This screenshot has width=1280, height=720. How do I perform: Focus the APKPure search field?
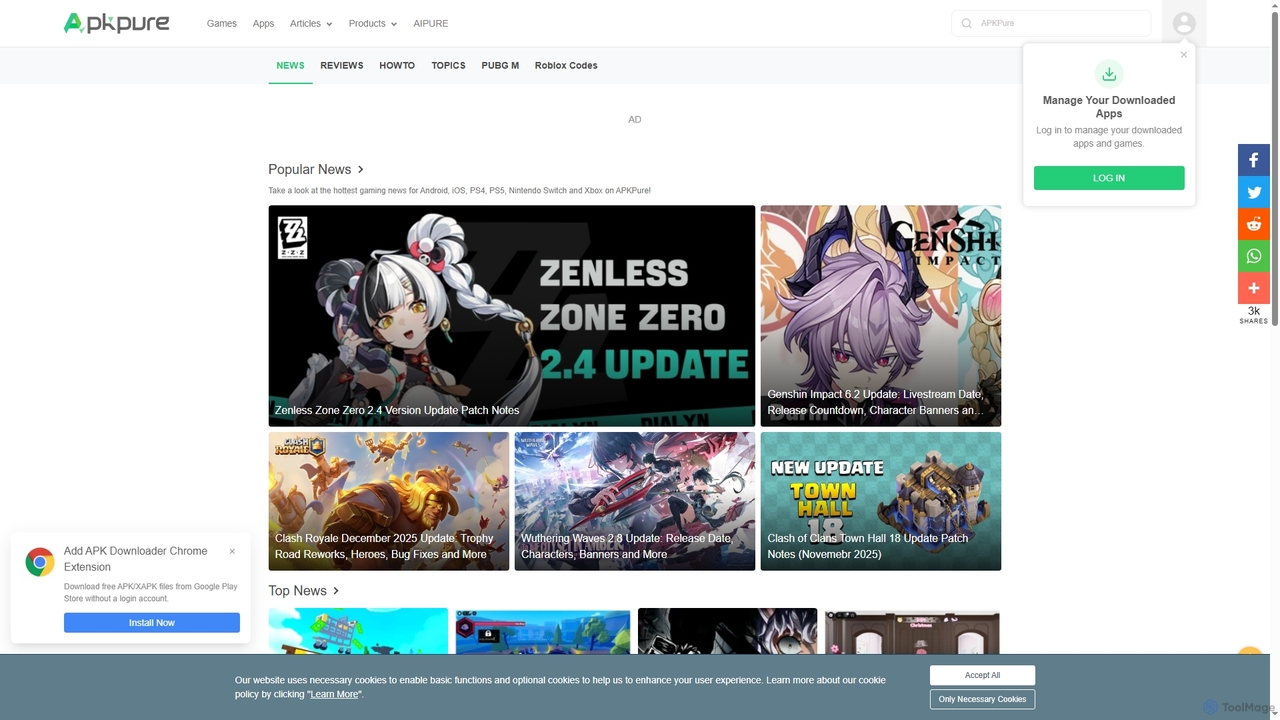[1051, 23]
